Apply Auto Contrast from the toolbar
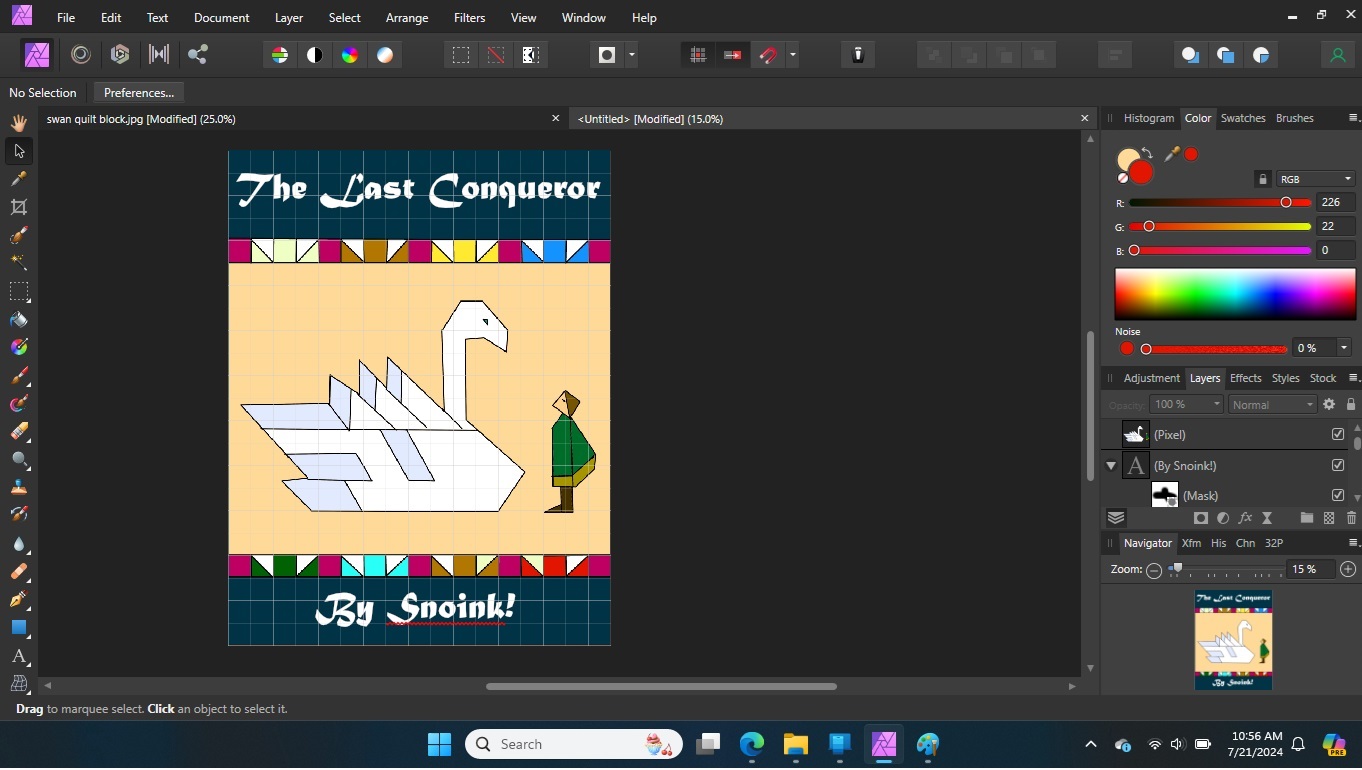The width and height of the screenshot is (1362, 770). (315, 55)
